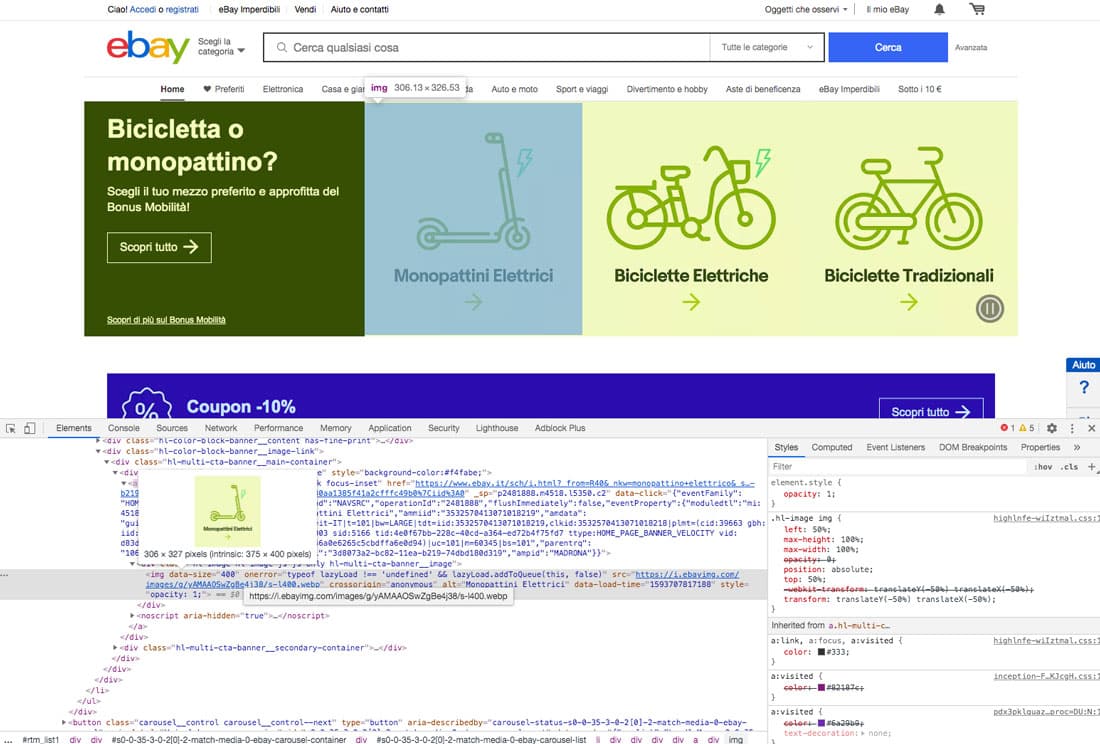This screenshot has height=744, width=1100.
Task: Click the registrati link
Action: tap(182, 10)
